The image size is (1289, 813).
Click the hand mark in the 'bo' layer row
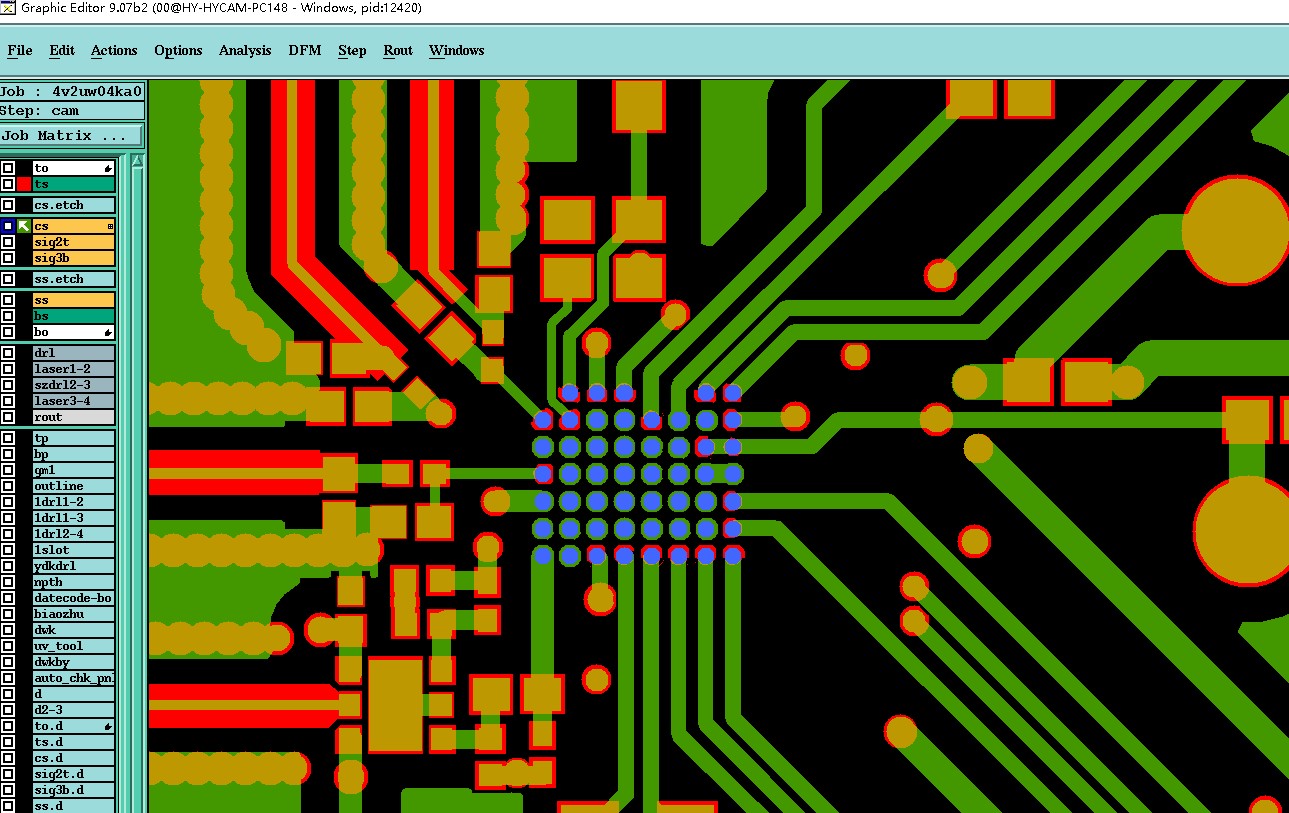pos(108,332)
